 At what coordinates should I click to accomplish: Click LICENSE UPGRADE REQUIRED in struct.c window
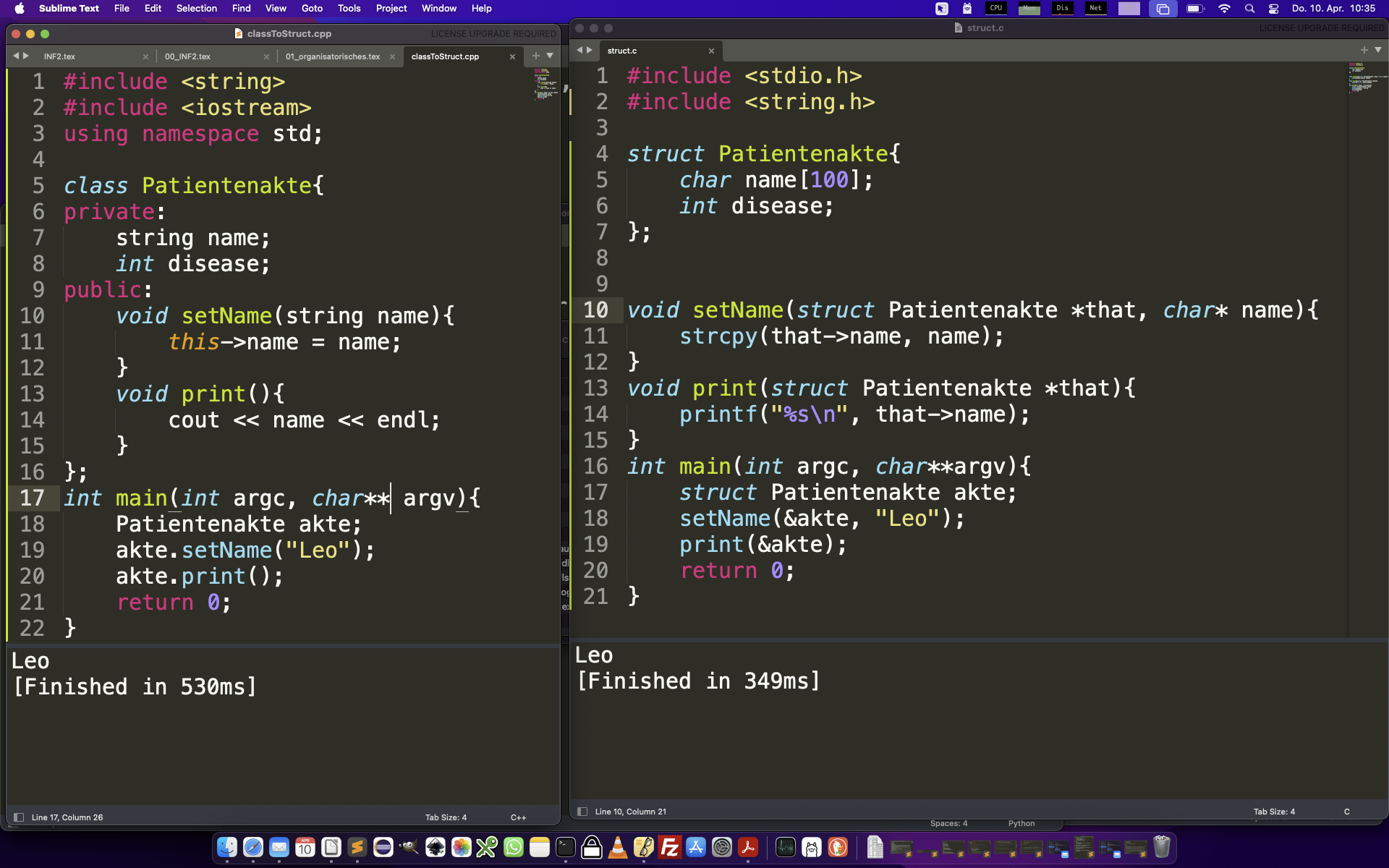click(1322, 28)
